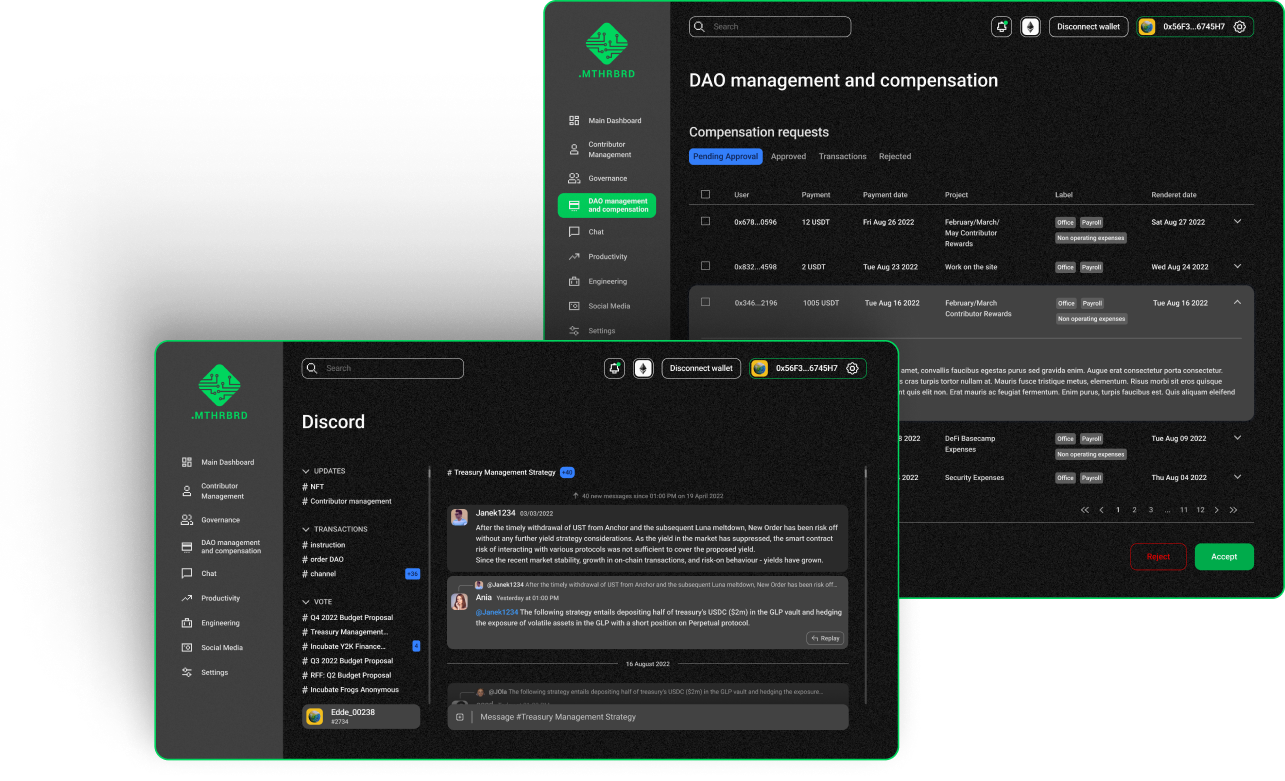The width and height of the screenshot is (1285, 781).
Task: Click wallet avatar next to 0x56F3...6745H7 in Discord window
Action: coord(760,368)
